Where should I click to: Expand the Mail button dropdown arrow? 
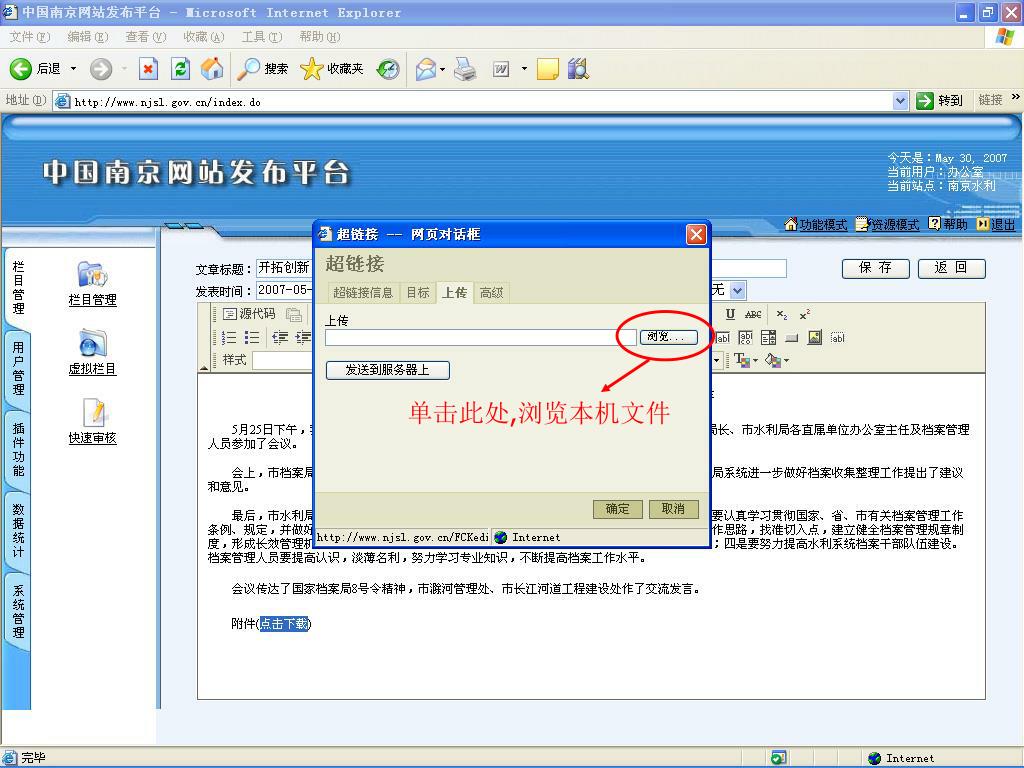tap(443, 69)
